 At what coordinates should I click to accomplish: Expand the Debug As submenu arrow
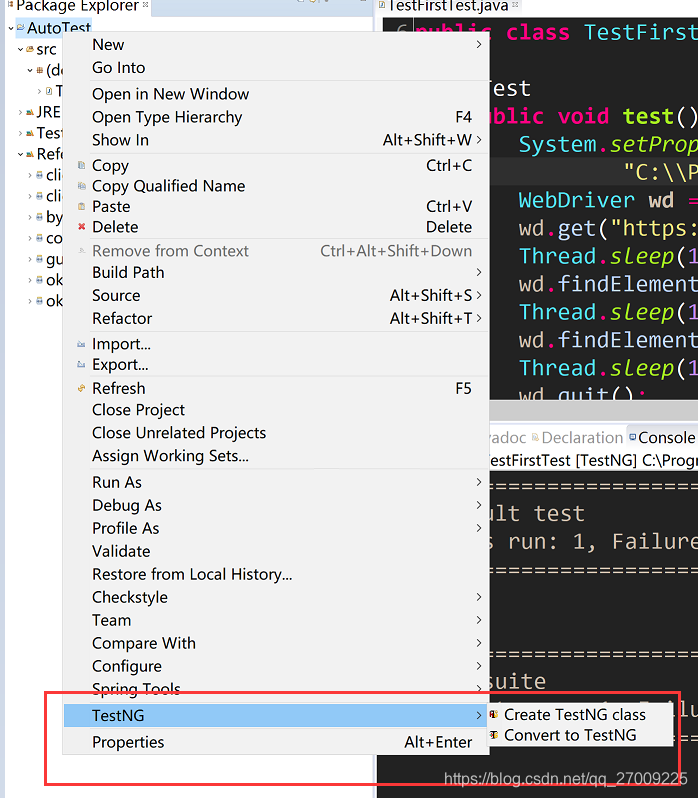pos(479,505)
